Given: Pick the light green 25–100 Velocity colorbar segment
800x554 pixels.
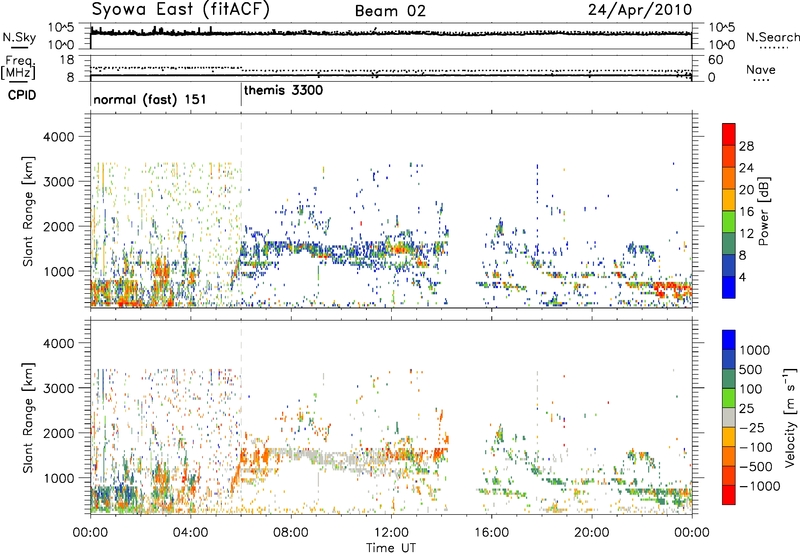Looking at the screenshot, I should click(x=729, y=398).
